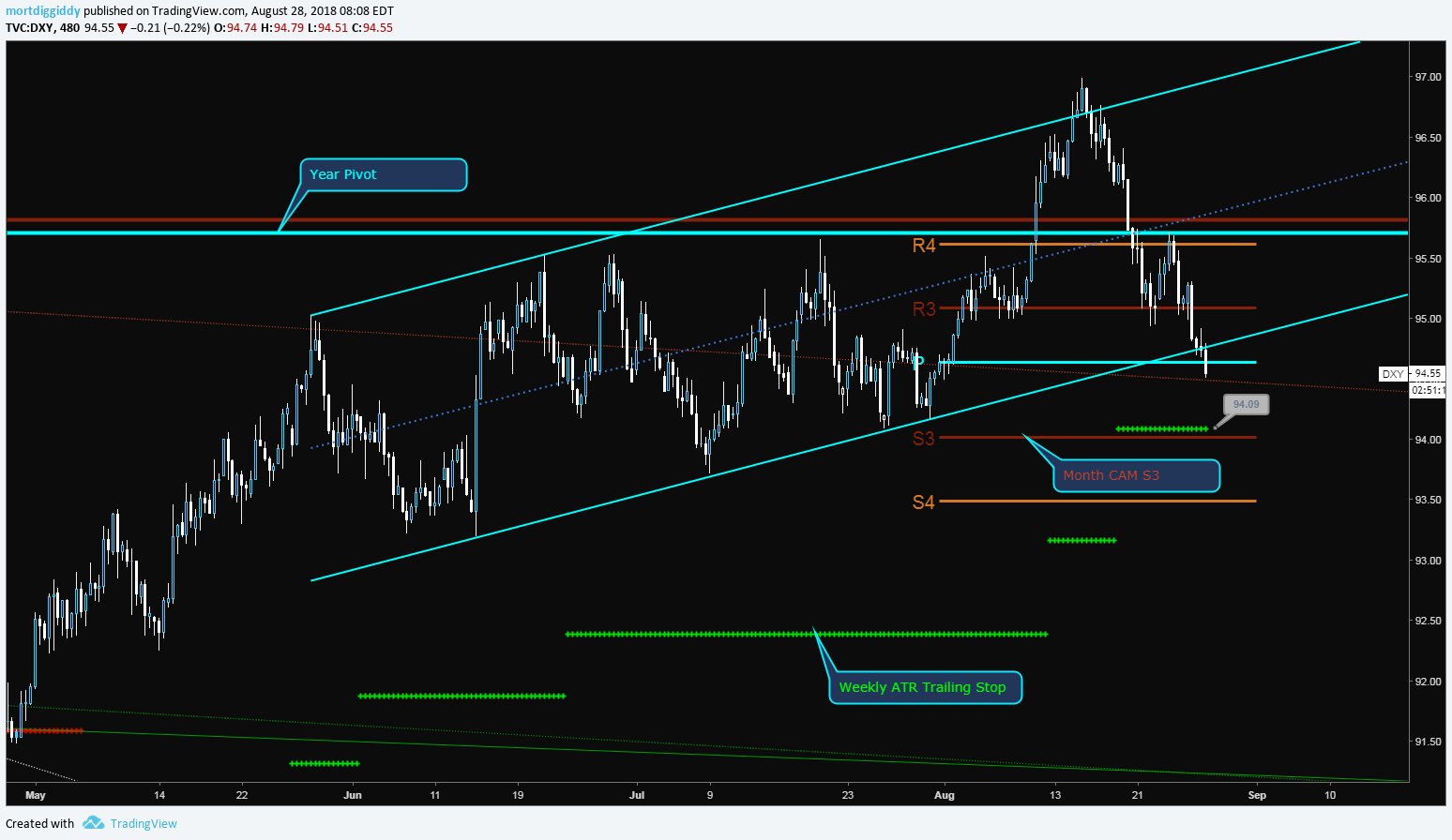1452x840 pixels.
Task: Click the Jun label on time axis
Action: [x=353, y=795]
